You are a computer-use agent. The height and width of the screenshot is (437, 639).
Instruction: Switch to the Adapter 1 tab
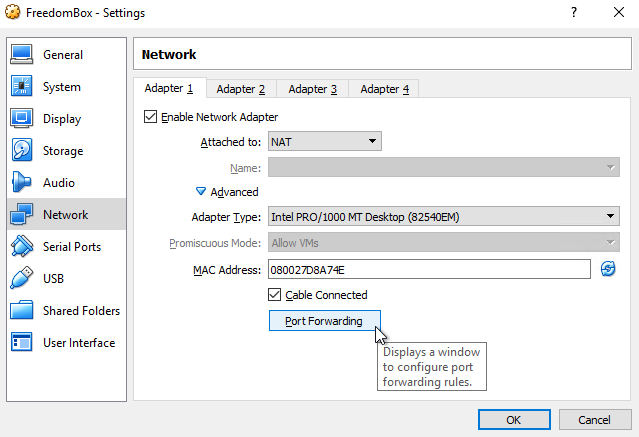169,88
